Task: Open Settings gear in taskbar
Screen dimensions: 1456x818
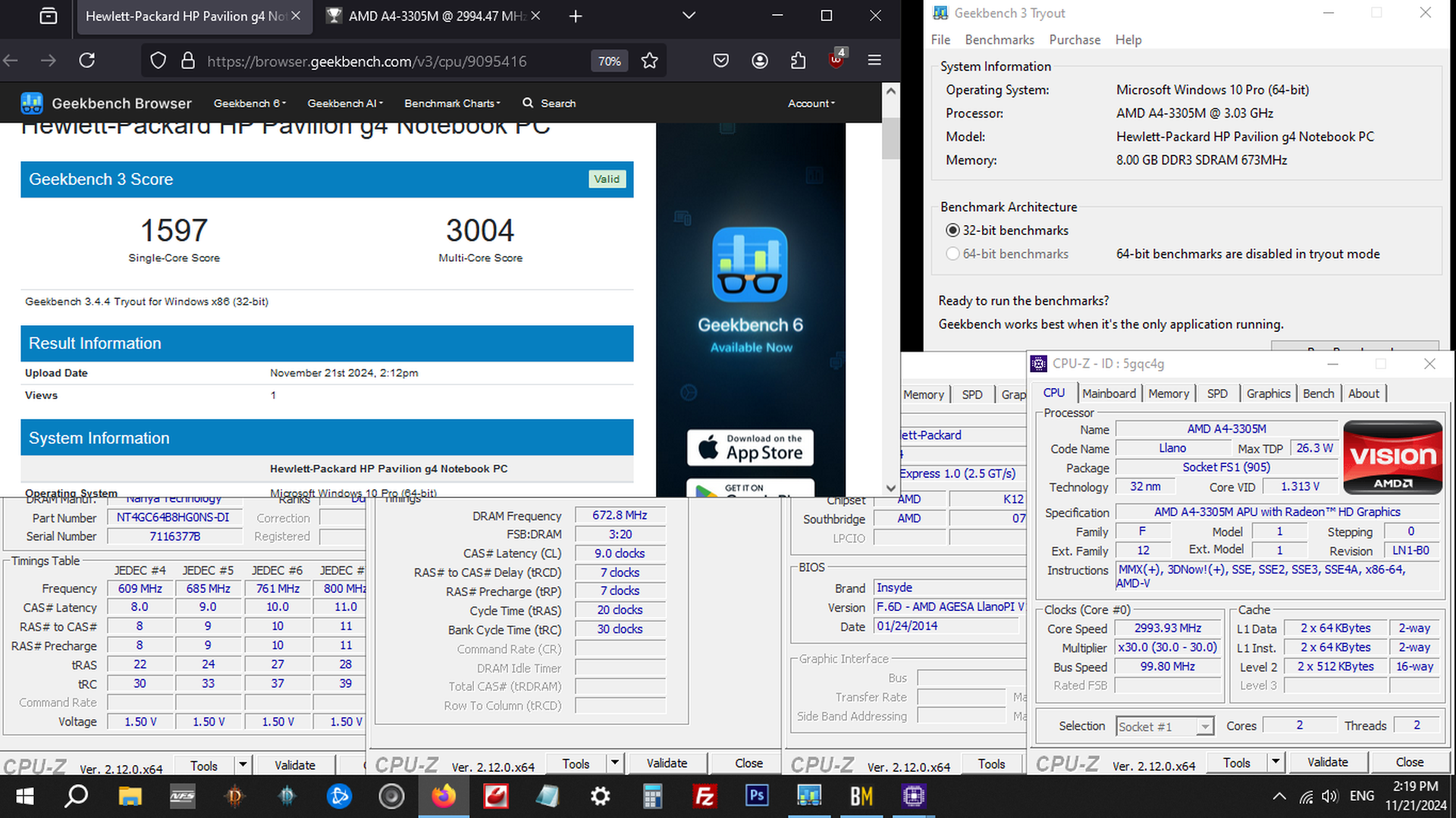Action: [x=601, y=796]
